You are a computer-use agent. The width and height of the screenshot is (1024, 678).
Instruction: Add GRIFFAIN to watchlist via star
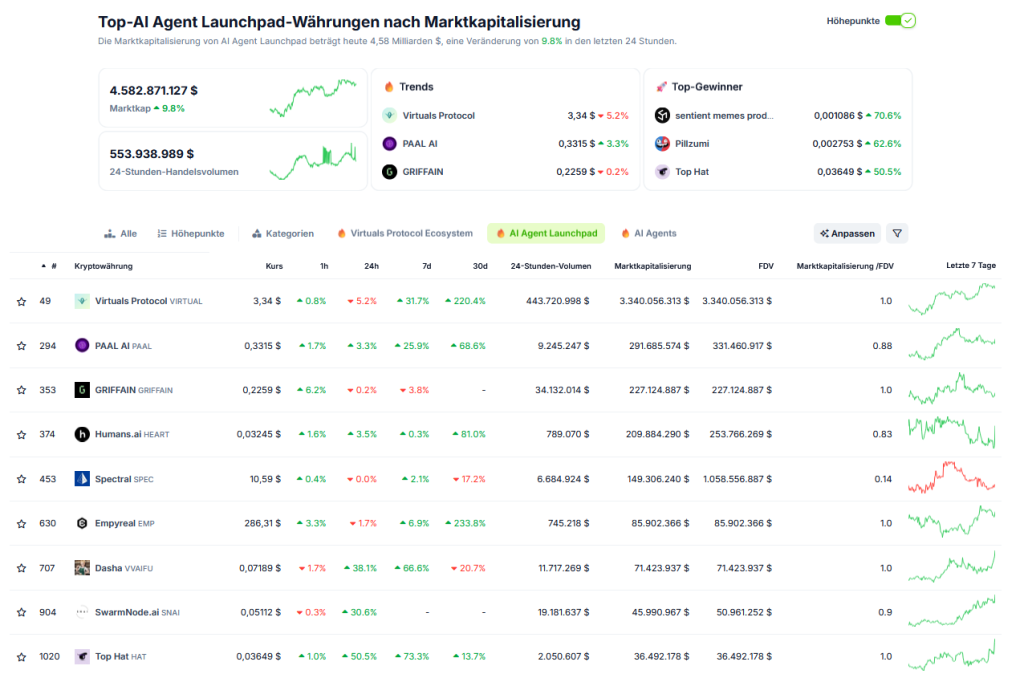tap(22, 391)
